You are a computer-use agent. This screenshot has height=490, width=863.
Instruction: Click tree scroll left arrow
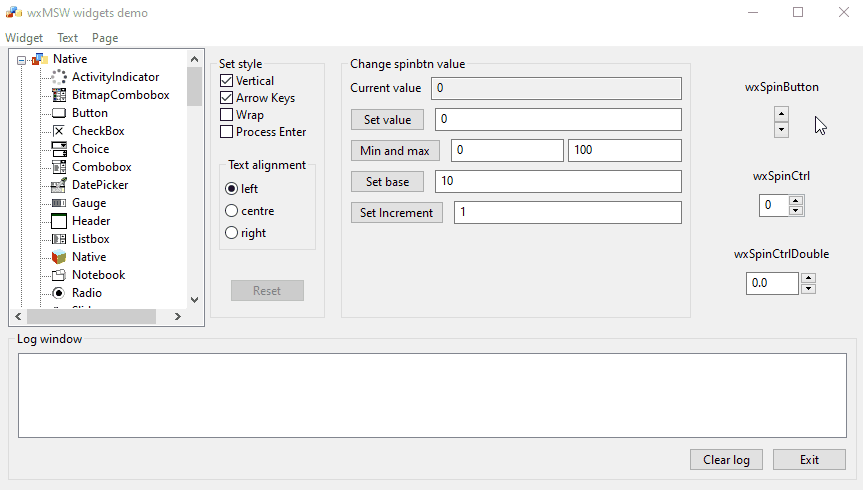click(x=18, y=317)
